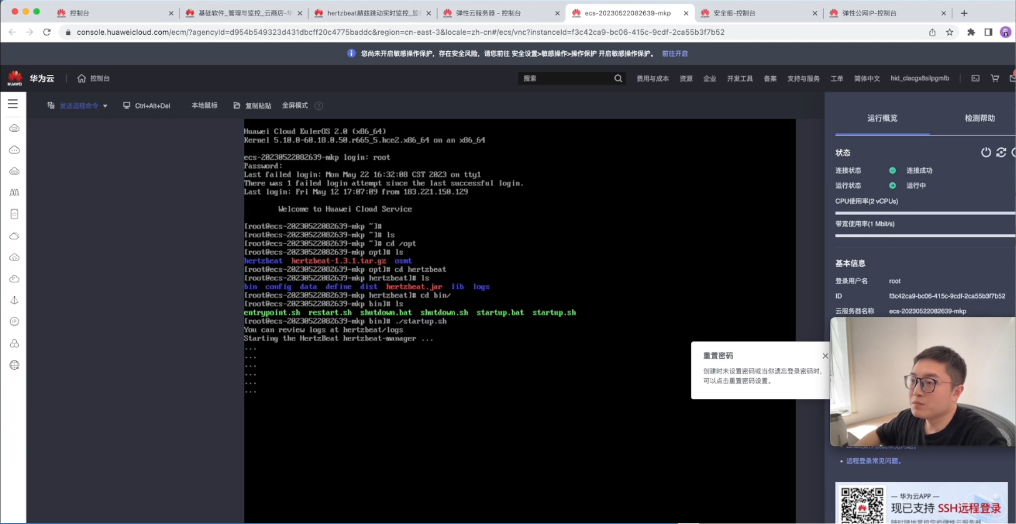Click the 带宽使用率 usage bar
The width and height of the screenshot is (1016, 524).
click(x=925, y=235)
